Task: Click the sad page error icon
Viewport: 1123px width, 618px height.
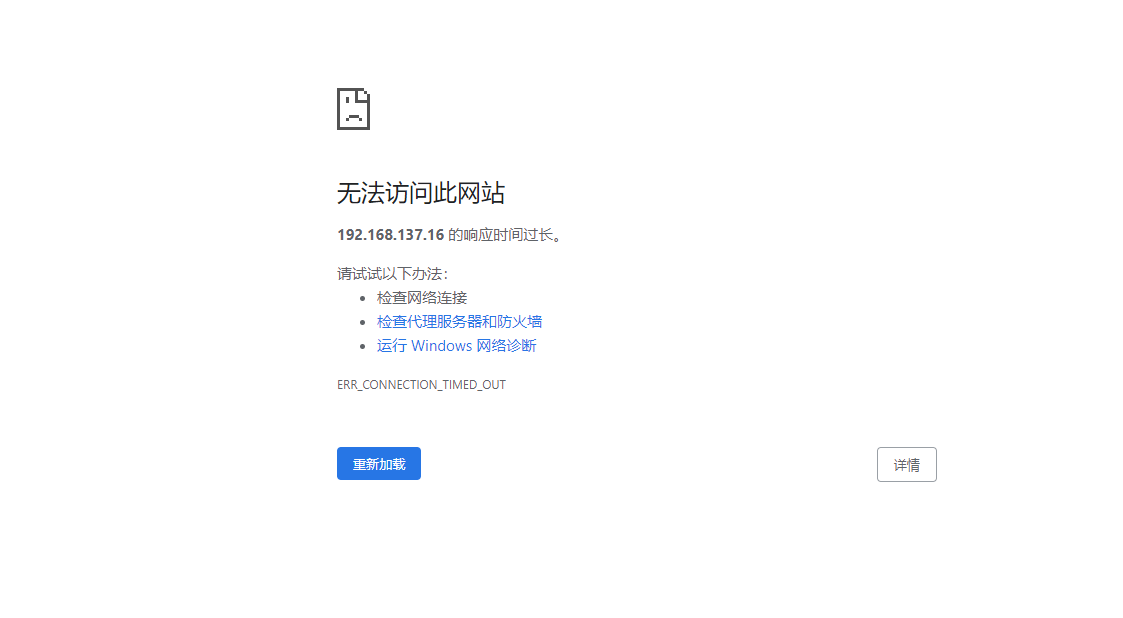Action: 353,109
